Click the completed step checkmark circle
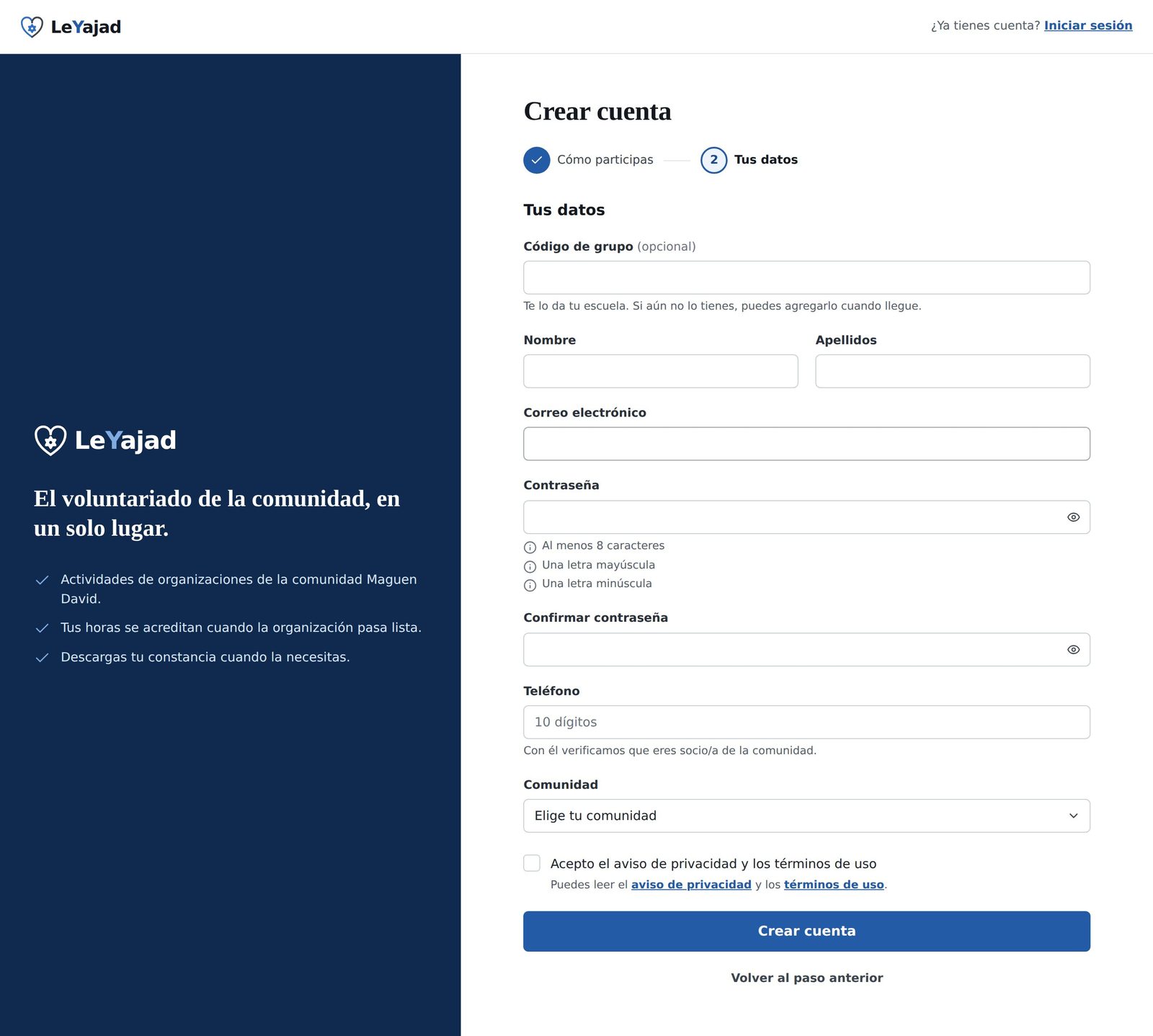 (x=537, y=160)
